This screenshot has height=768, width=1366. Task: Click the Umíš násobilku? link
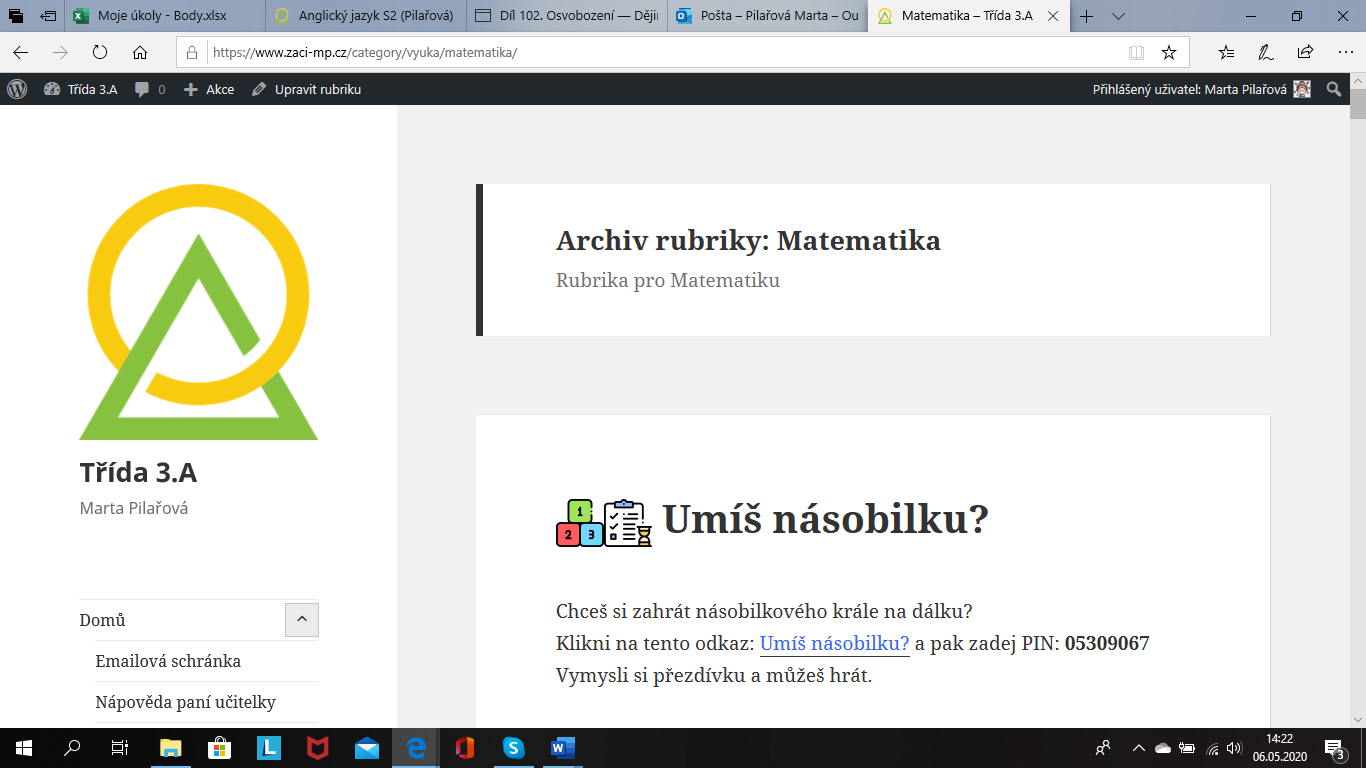point(834,644)
